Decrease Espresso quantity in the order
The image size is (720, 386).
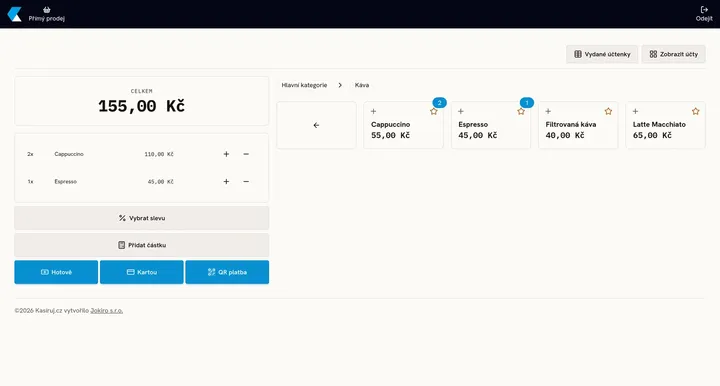pos(246,182)
